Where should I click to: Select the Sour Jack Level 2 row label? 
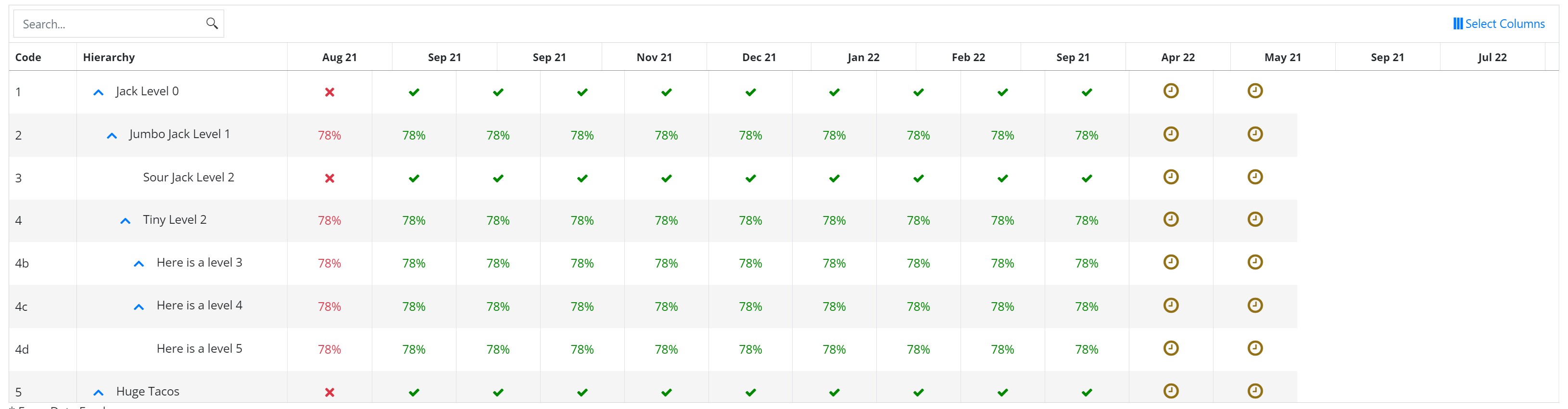pos(188,178)
